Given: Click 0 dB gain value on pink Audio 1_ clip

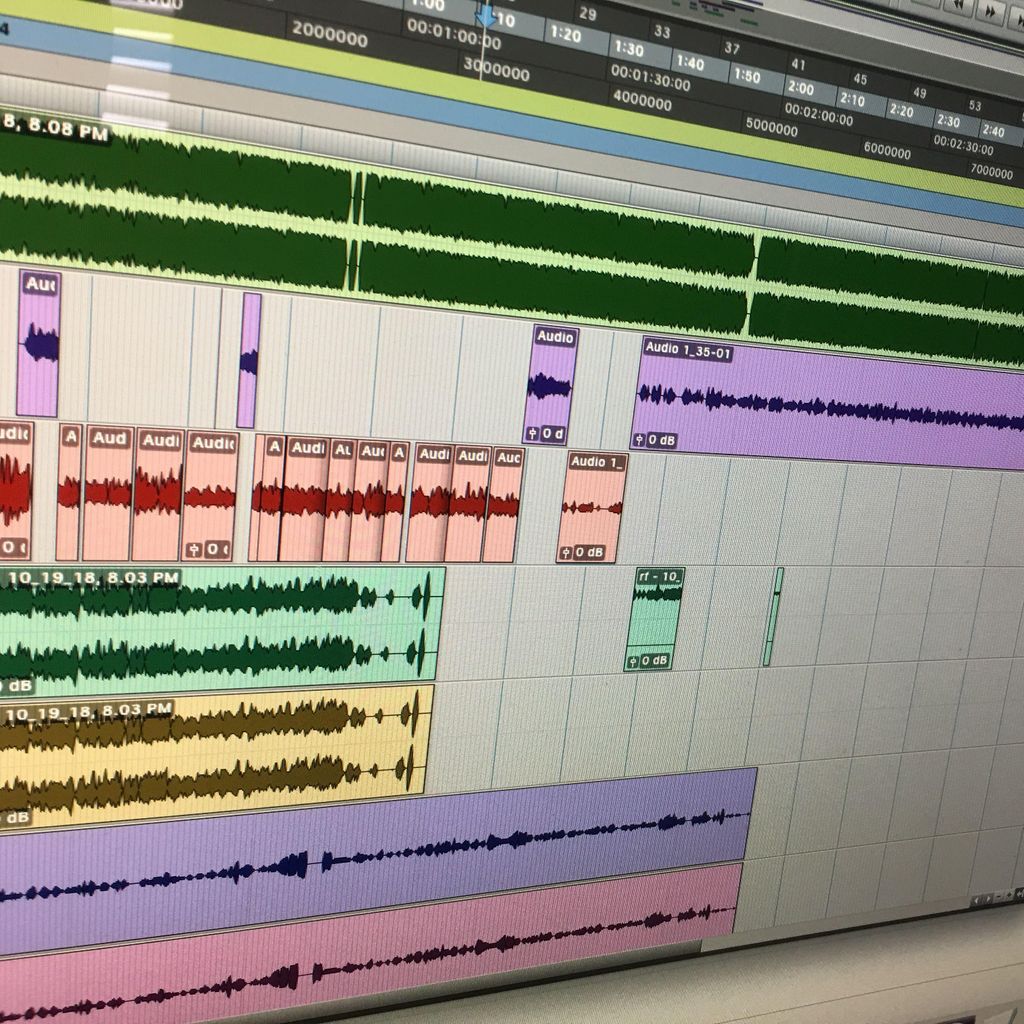Looking at the screenshot, I should pyautogui.click(x=588, y=552).
